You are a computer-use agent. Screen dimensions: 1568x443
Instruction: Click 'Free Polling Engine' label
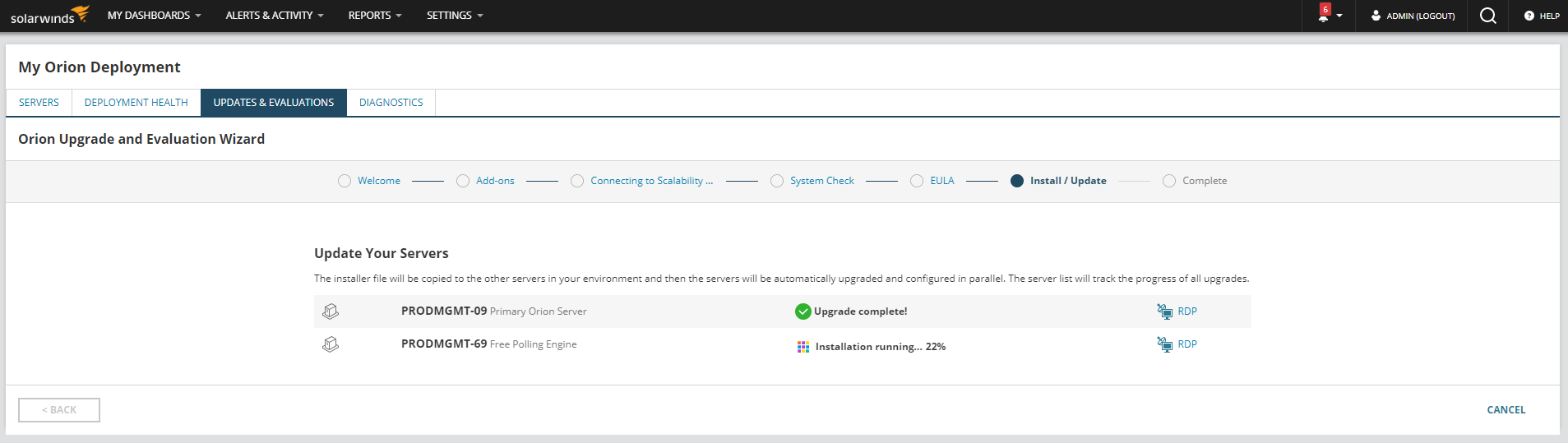[x=534, y=344]
